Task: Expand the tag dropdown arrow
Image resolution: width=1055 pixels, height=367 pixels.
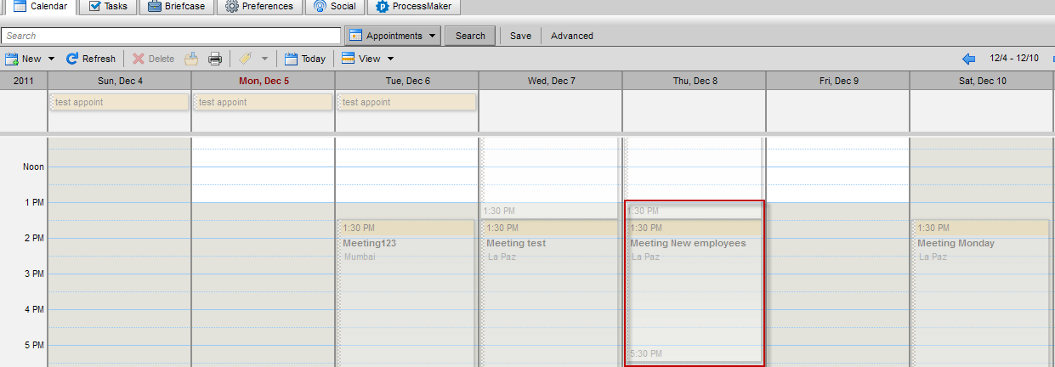Action: click(264, 59)
